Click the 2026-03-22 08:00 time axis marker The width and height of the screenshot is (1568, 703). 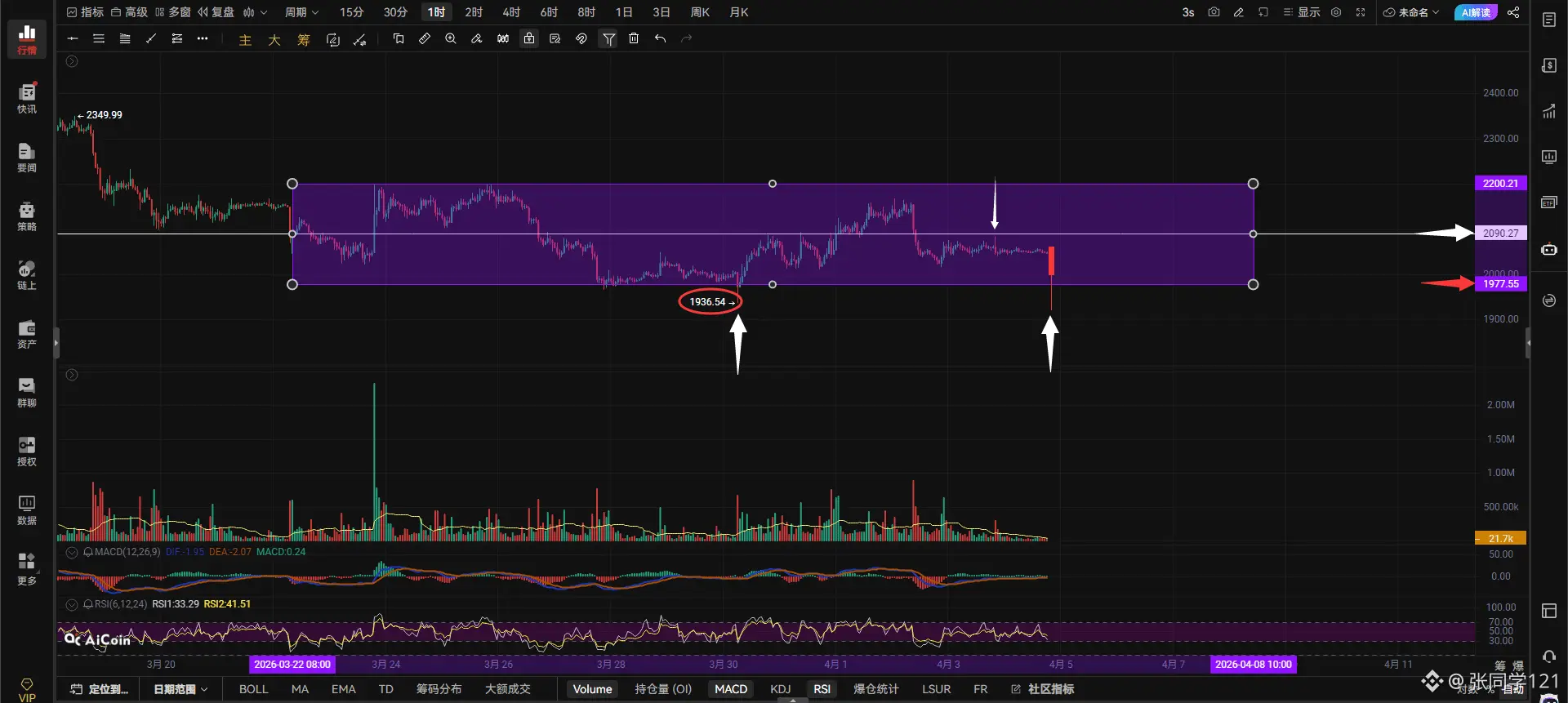pyautogui.click(x=292, y=665)
